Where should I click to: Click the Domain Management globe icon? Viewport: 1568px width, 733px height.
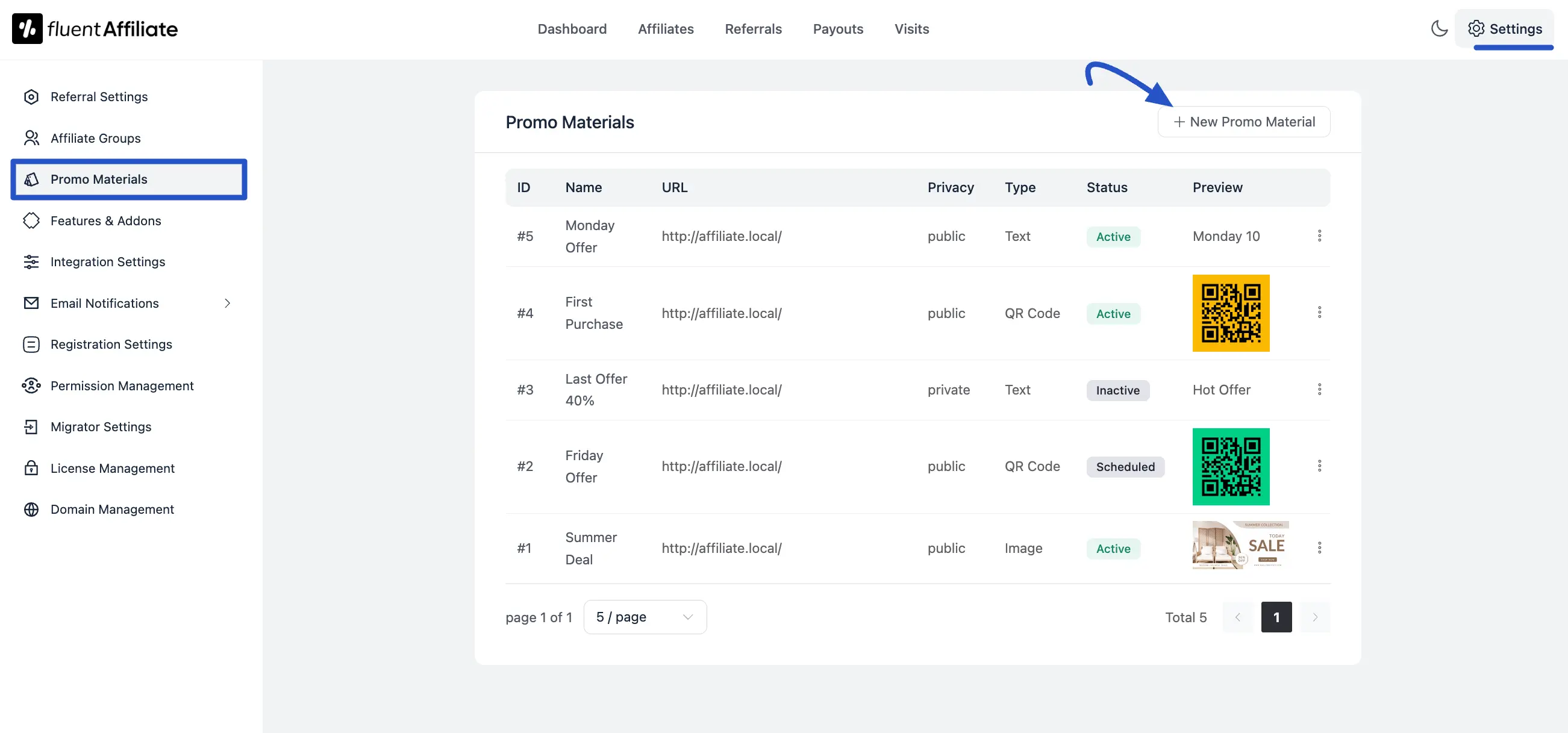31,510
